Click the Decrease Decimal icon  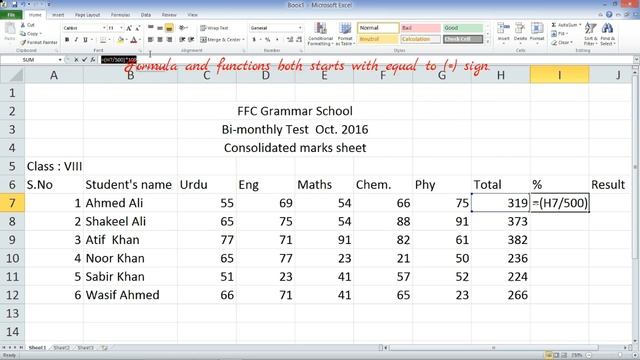click(x=299, y=40)
